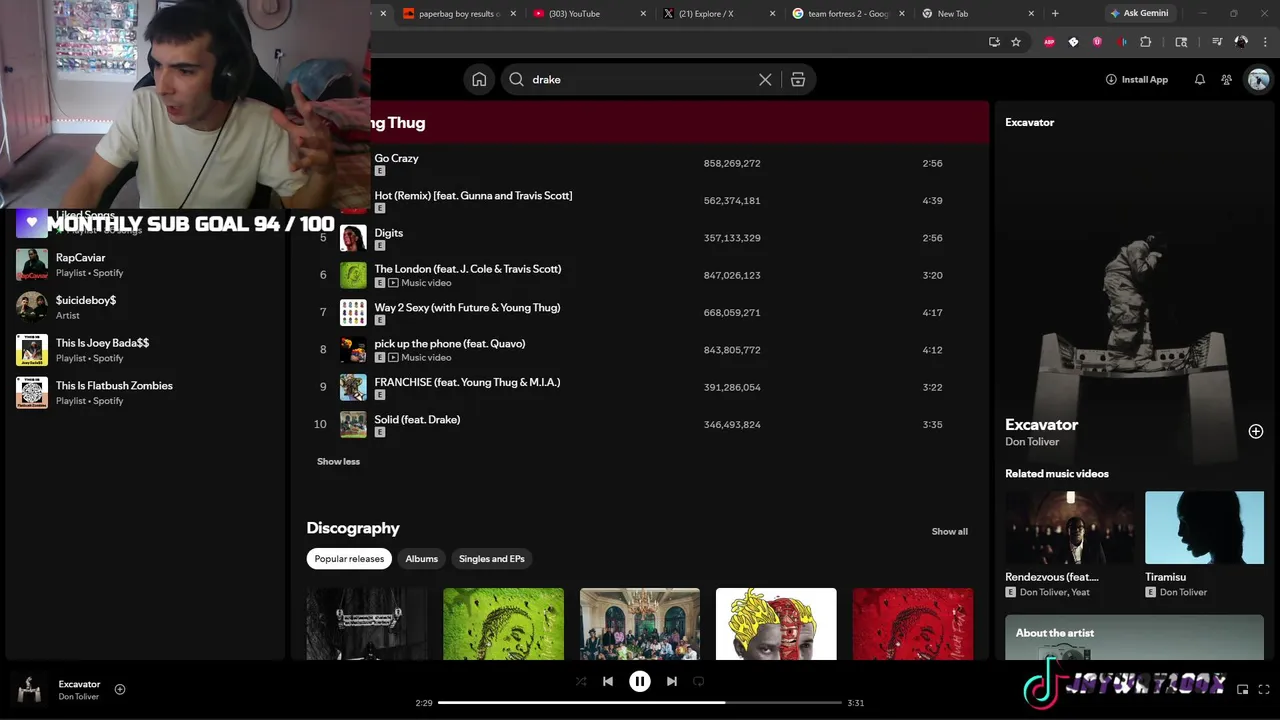Close the YouTube tab
This screenshot has width=1280, height=720.
[643, 14]
